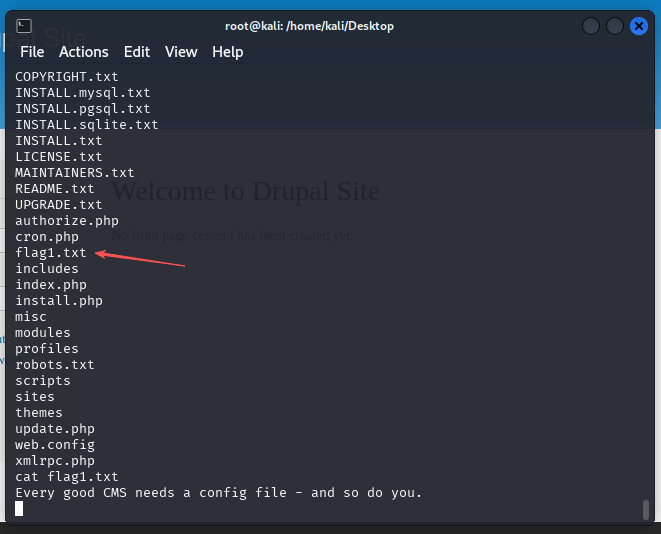661x534 pixels.
Task: Open the Edit menu
Action: point(137,52)
